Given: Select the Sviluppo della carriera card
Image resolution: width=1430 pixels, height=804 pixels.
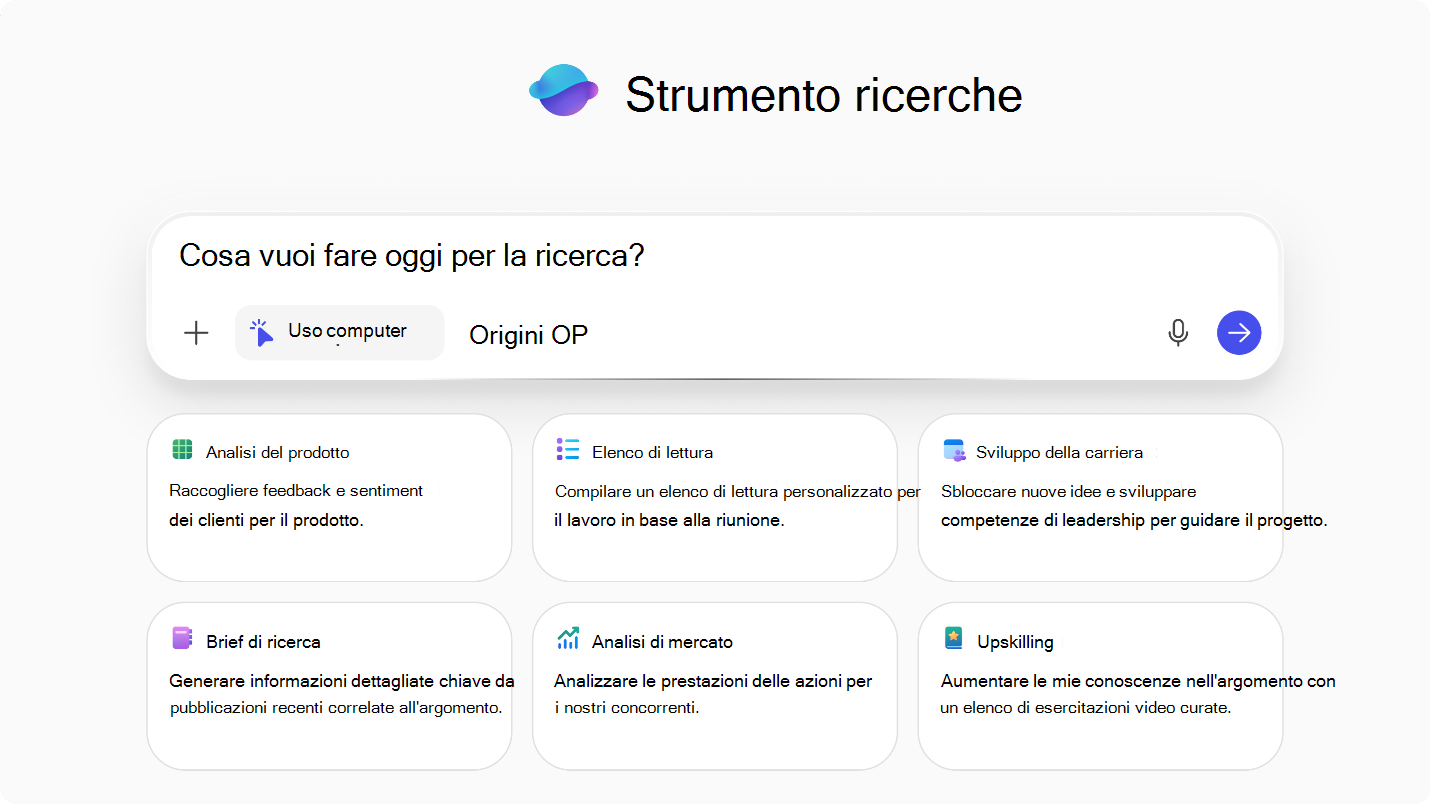Looking at the screenshot, I should (x=1100, y=497).
